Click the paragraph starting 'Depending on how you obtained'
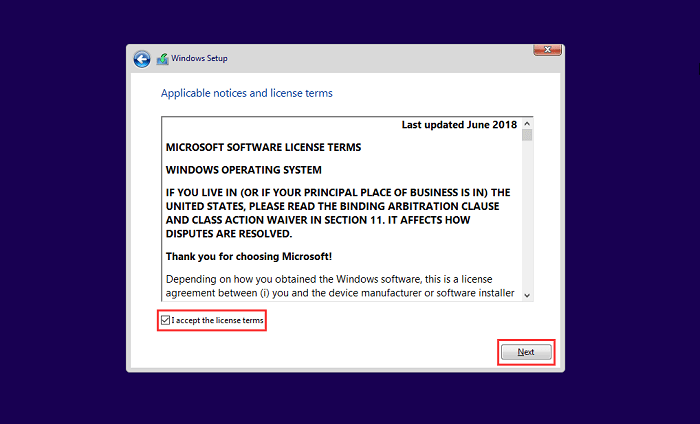Screen dimensions: 700x424 [x=340, y=286]
